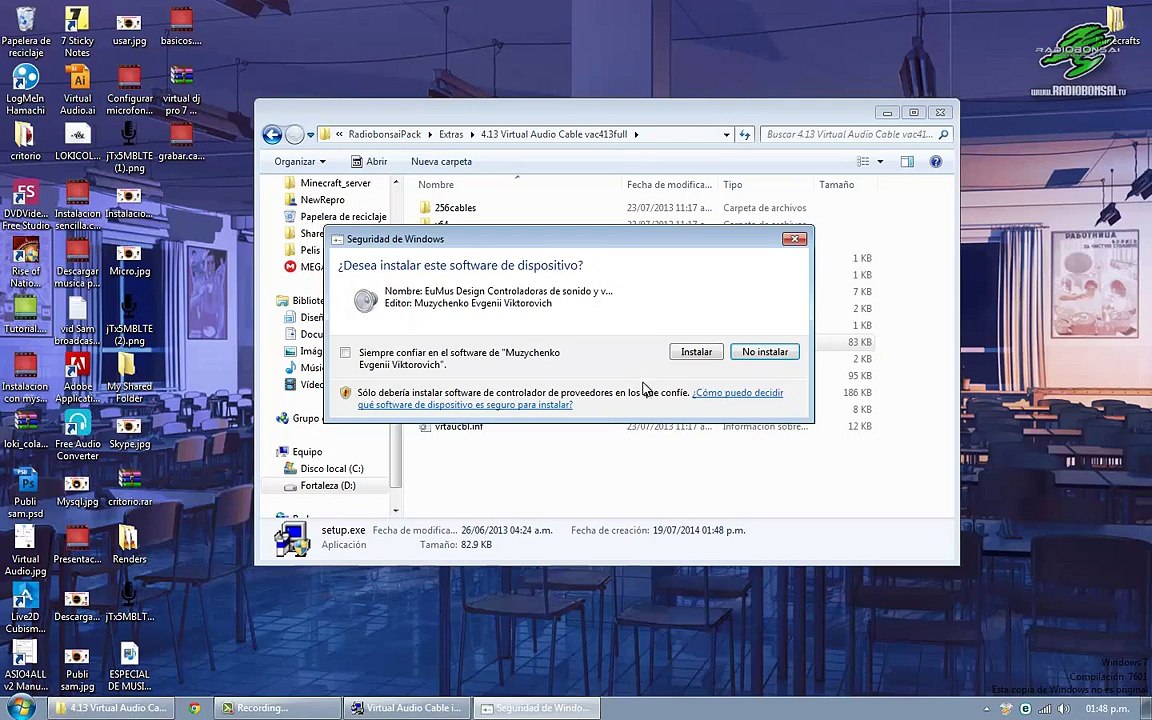Show hidden system tray icons

(987, 710)
